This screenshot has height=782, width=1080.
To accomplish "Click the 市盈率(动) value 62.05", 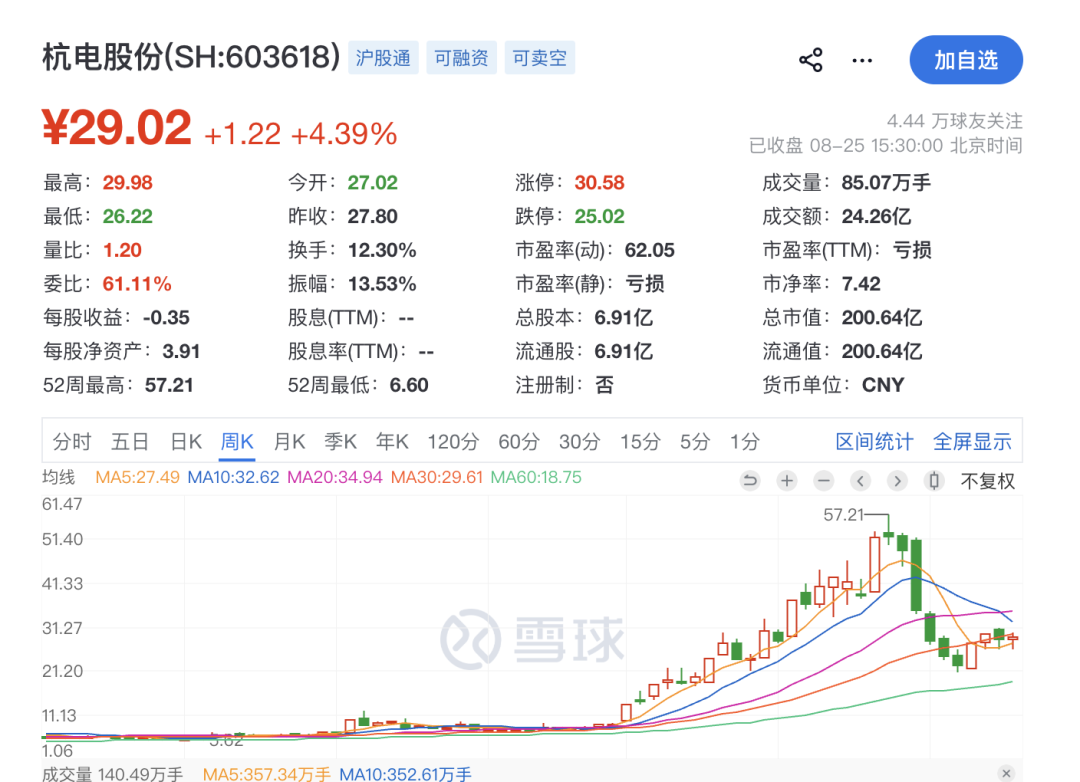I will pyautogui.click(x=650, y=250).
